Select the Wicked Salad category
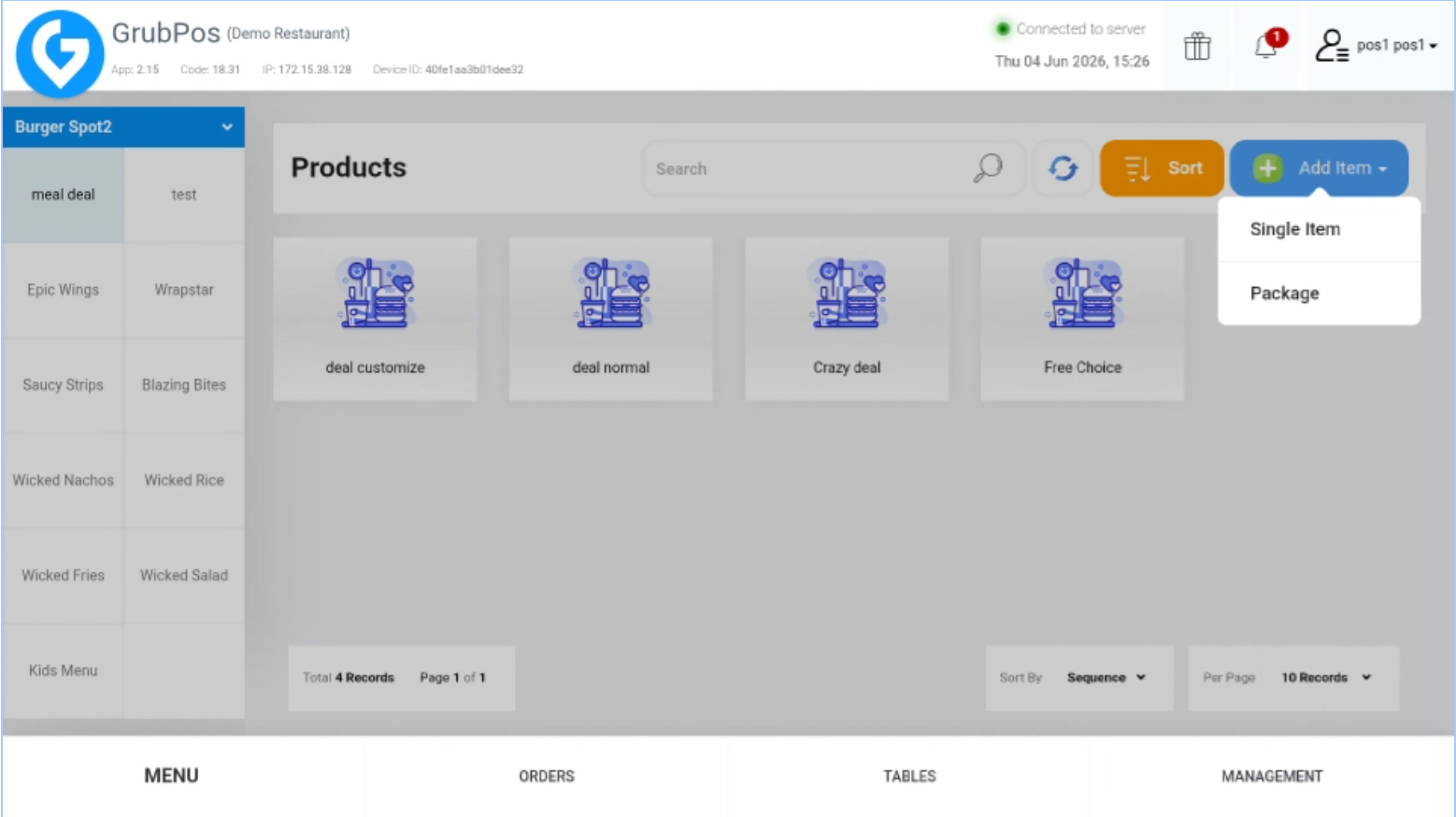1456x817 pixels. click(x=184, y=576)
